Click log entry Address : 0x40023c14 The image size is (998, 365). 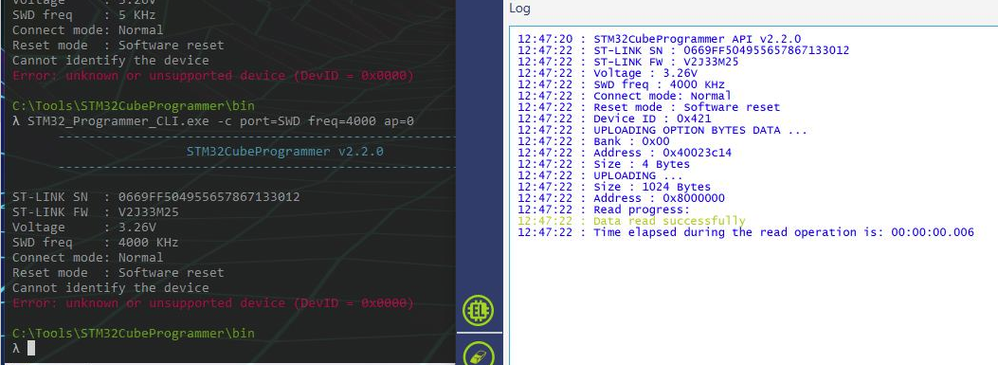[x=624, y=153]
